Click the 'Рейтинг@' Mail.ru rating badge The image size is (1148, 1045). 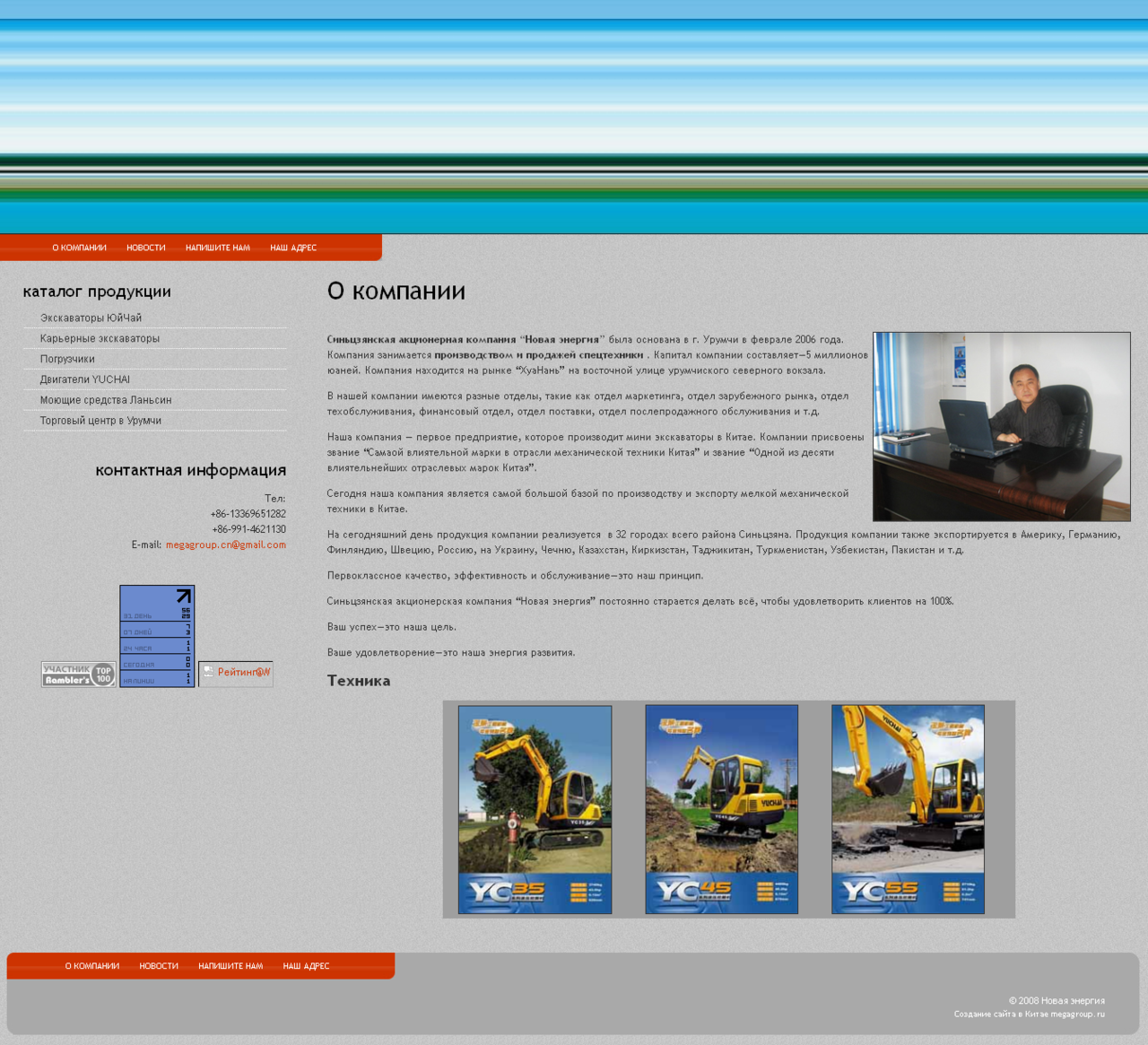click(x=236, y=673)
